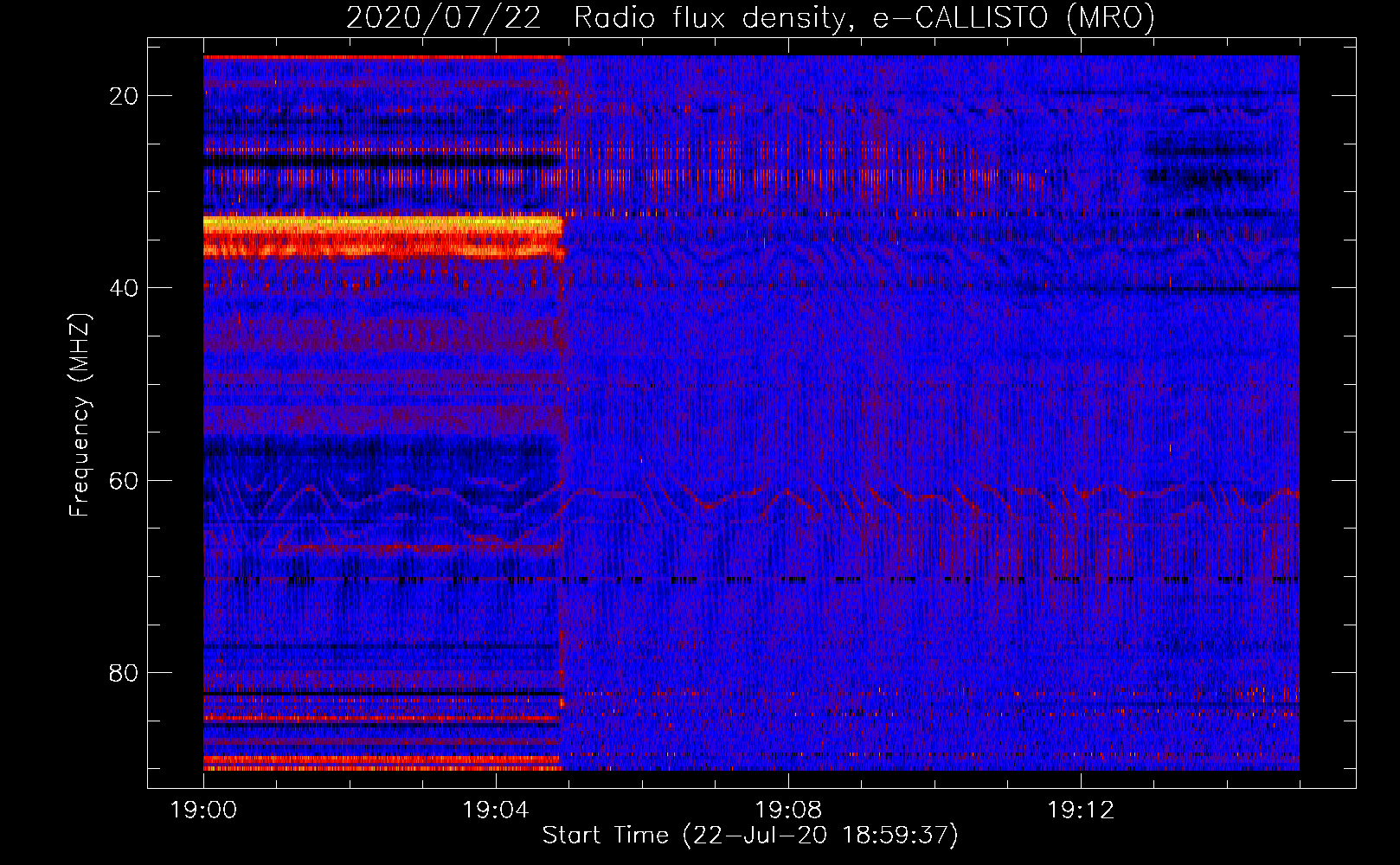Click the '19:04' time tick label

point(496,811)
